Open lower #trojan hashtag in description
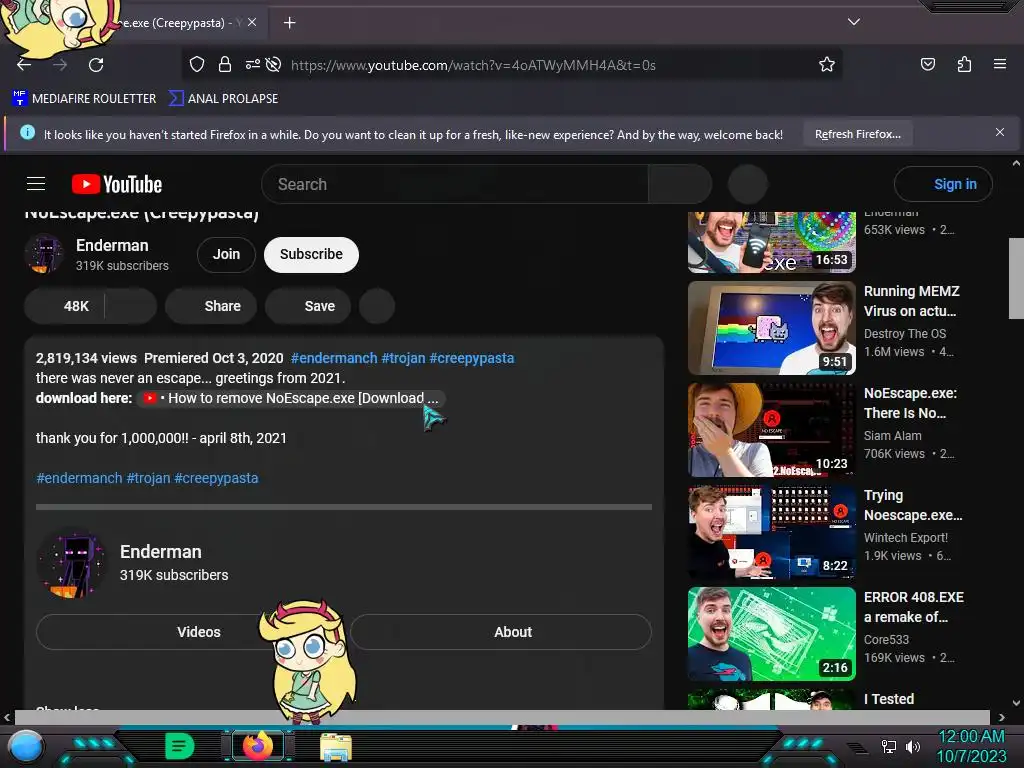Image resolution: width=1024 pixels, height=768 pixels. 148,478
